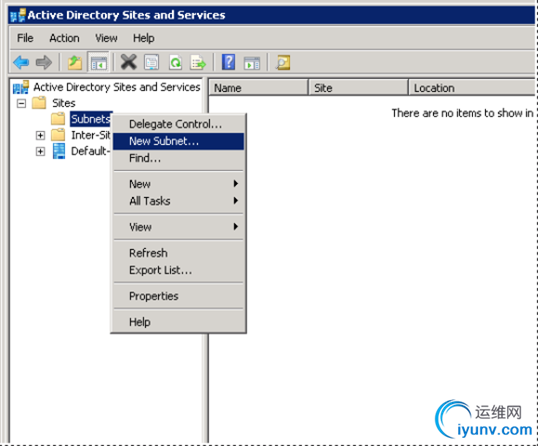Choose Find from the context menu
Screen dimensions: 538x446
pos(178,158)
